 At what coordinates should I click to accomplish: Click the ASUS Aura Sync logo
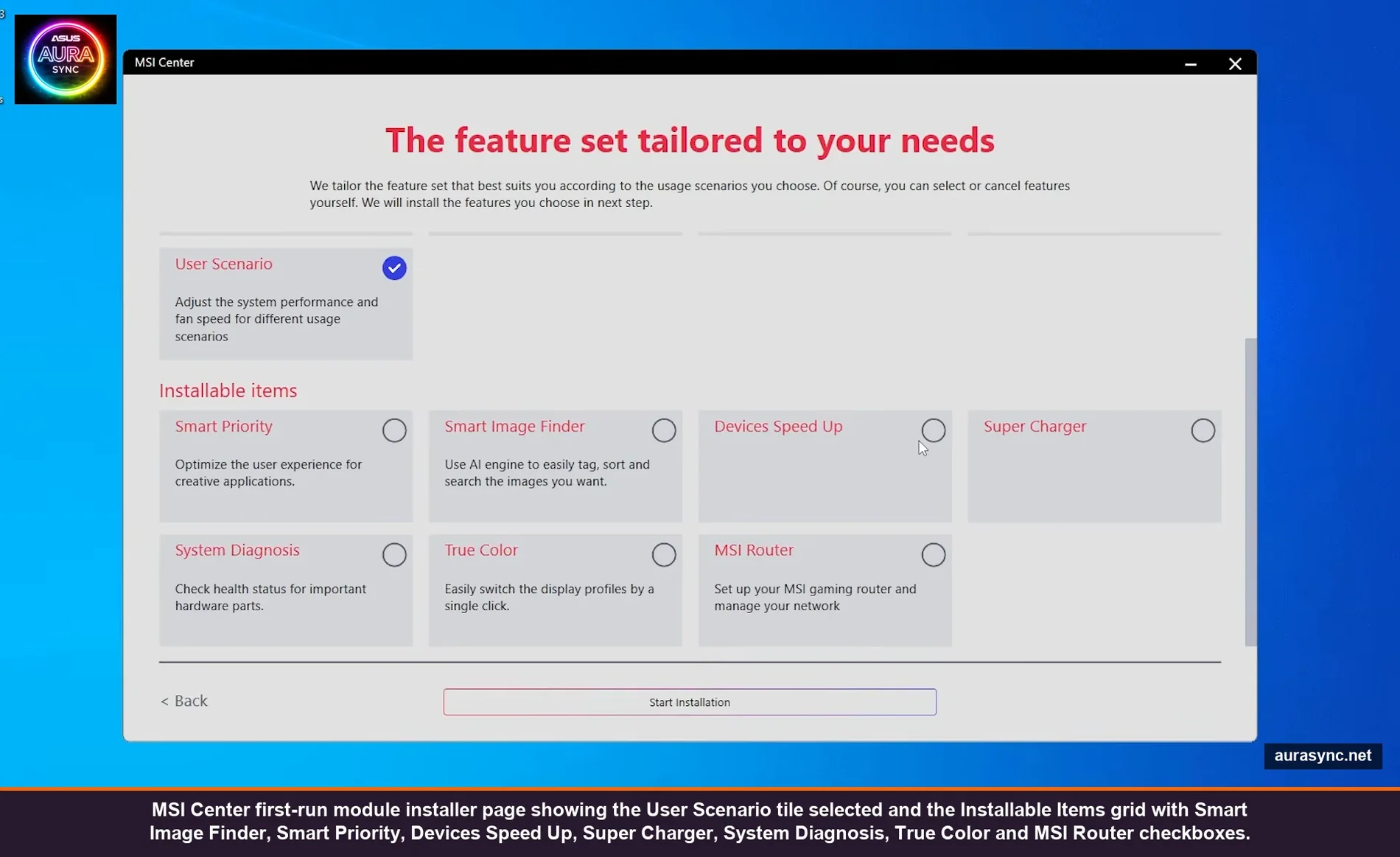[65, 59]
